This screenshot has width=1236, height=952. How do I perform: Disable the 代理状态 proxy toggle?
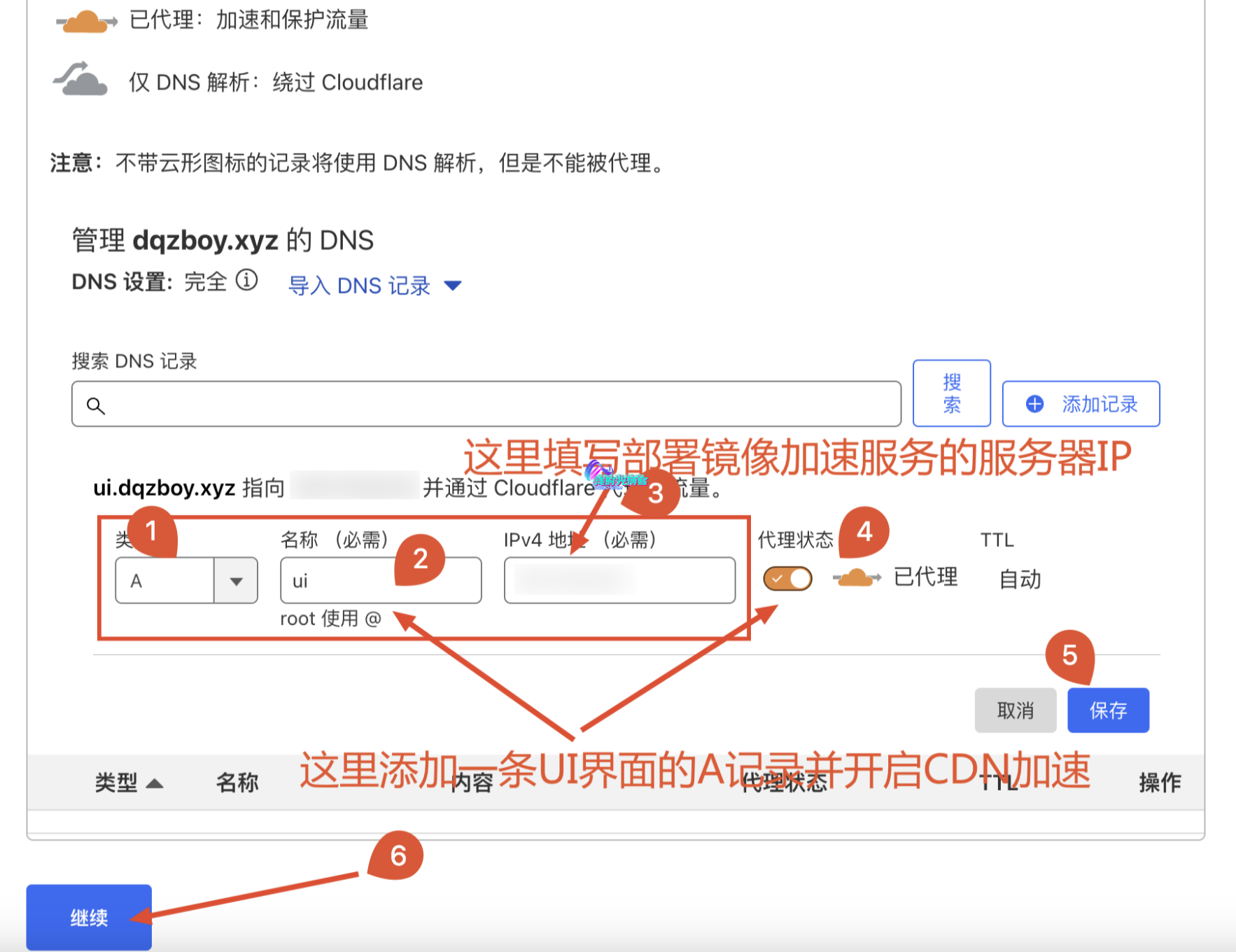787,577
